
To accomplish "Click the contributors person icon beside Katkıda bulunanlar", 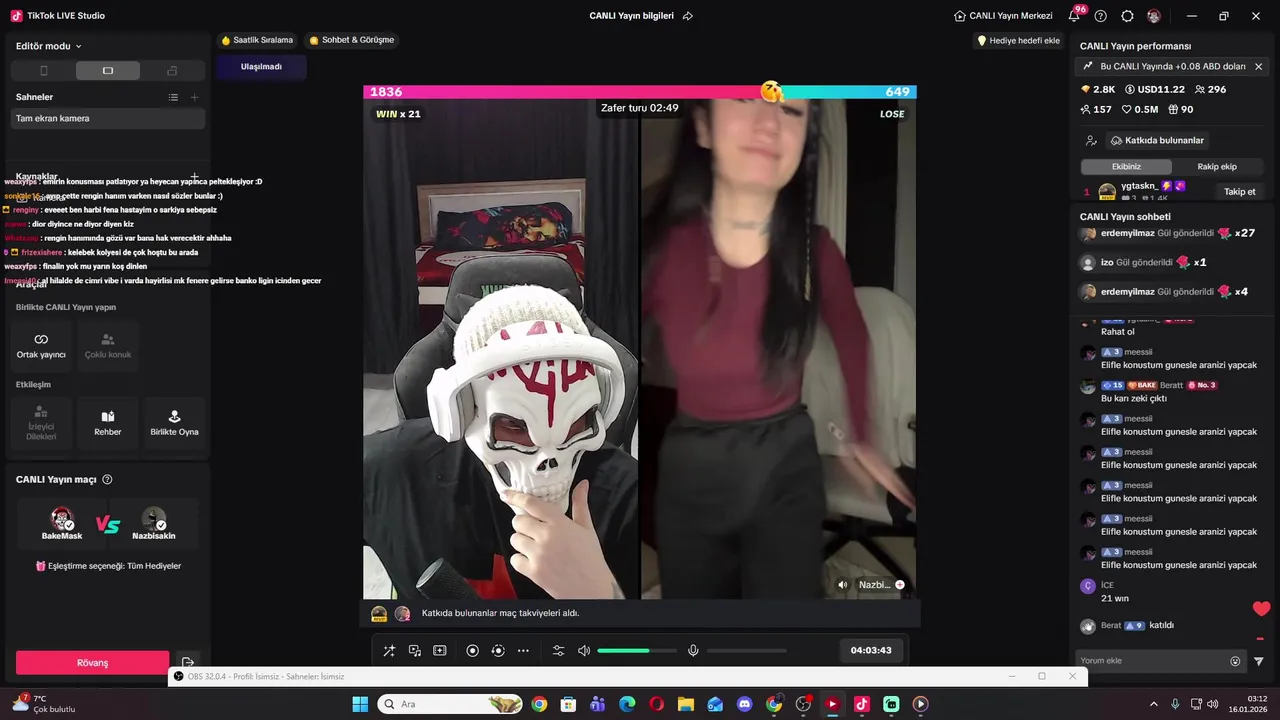I will click(x=1092, y=141).
